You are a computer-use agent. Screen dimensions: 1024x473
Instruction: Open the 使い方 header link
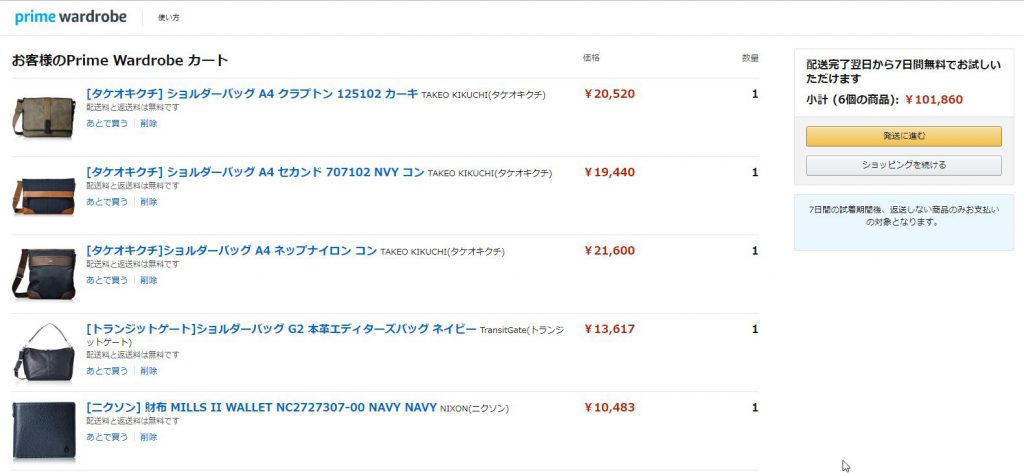[168, 18]
